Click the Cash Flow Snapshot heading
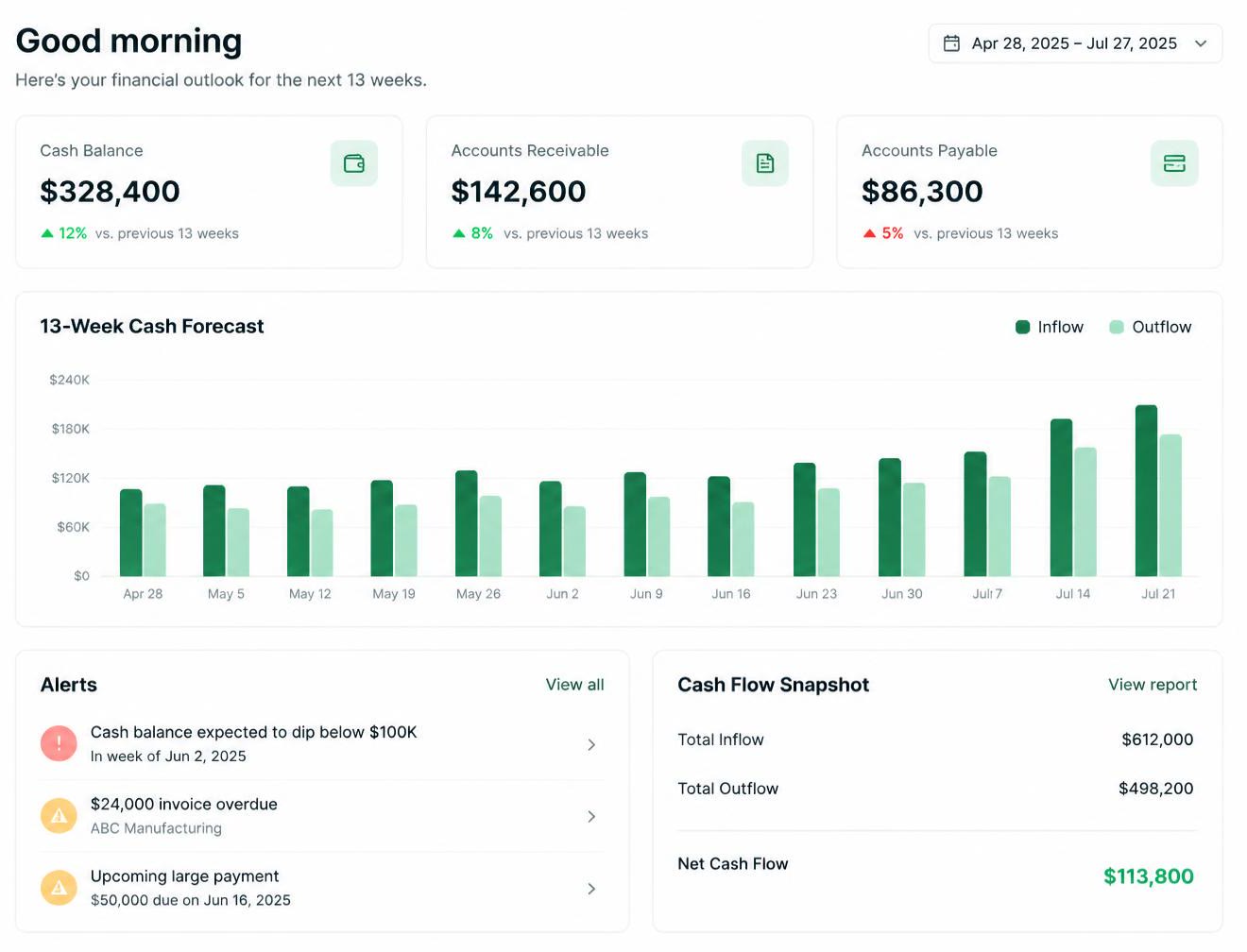This screenshot has height=952, width=1247. [x=774, y=685]
